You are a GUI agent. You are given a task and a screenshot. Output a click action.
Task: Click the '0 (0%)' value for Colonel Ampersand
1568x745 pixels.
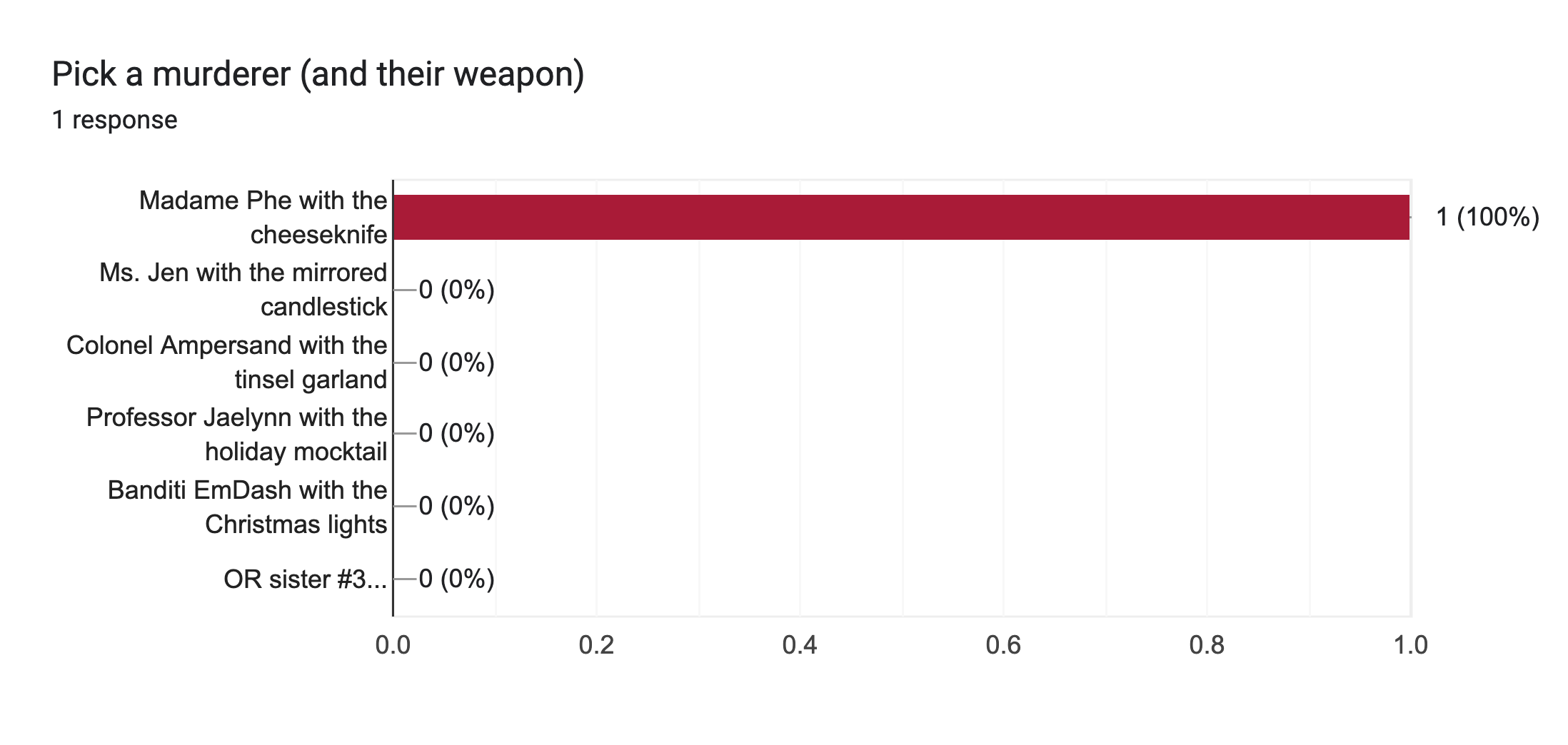point(456,363)
